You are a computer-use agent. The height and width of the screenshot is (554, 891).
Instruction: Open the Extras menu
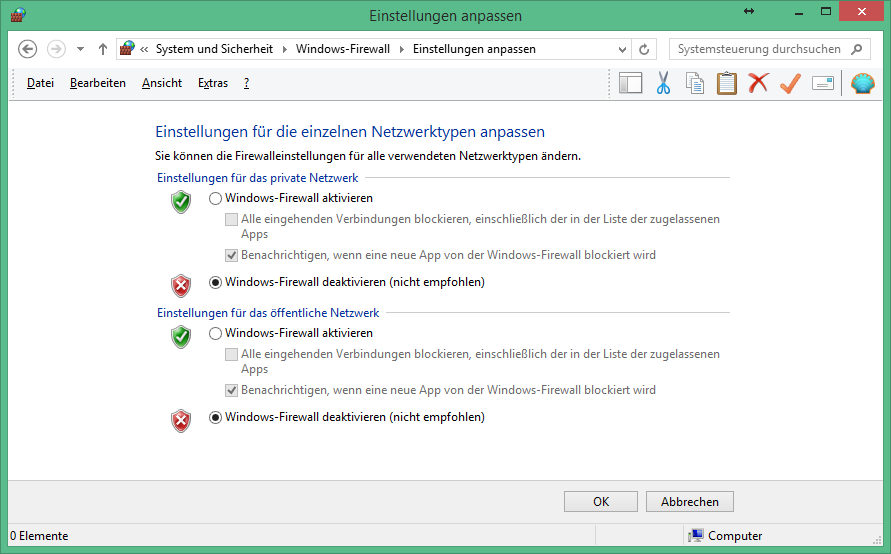pyautogui.click(x=213, y=83)
